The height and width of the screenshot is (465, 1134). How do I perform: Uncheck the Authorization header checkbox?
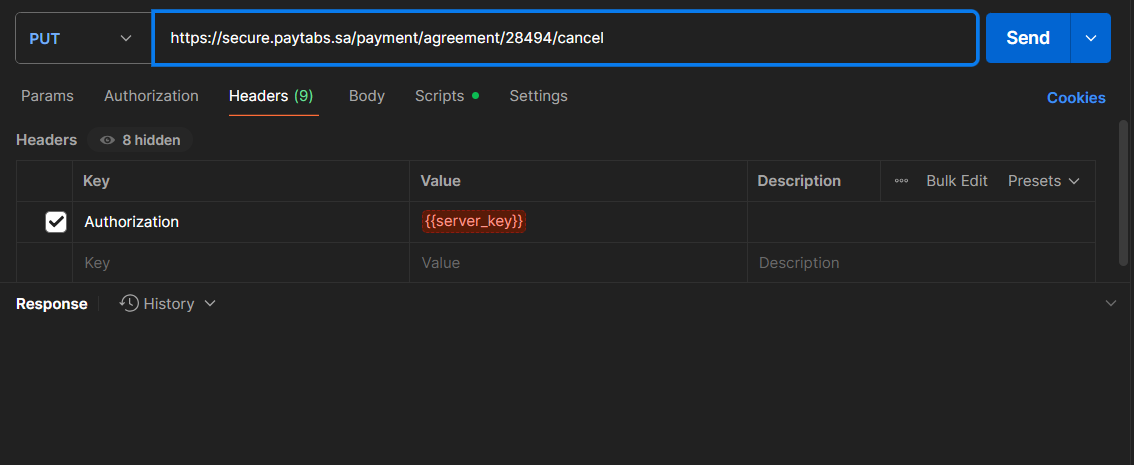[x=56, y=222]
